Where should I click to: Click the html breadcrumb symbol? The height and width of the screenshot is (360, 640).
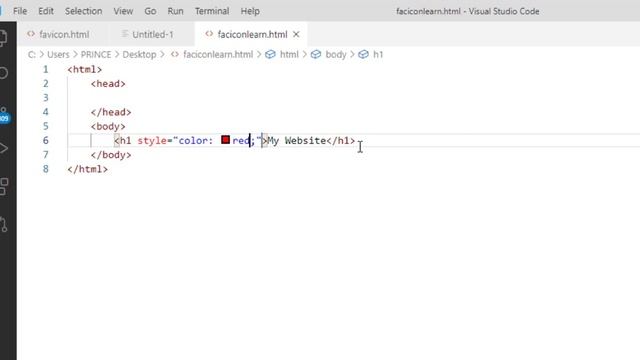tap(289, 54)
